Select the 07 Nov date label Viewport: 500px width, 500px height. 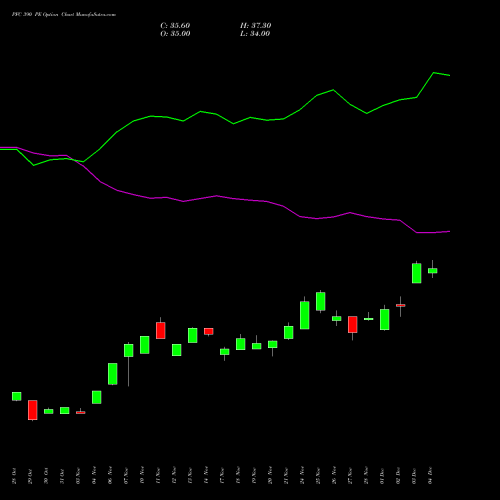tap(126, 476)
